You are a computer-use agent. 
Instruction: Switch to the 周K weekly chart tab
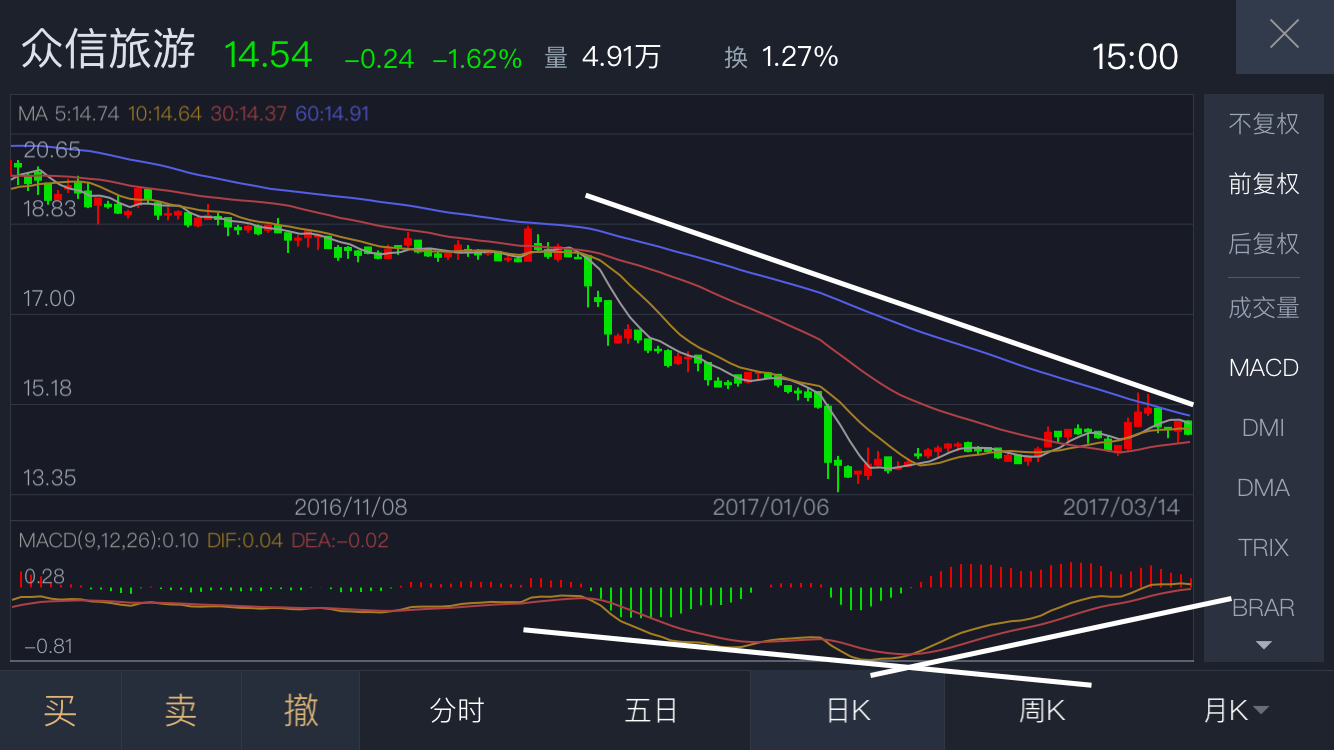[x=1042, y=711]
